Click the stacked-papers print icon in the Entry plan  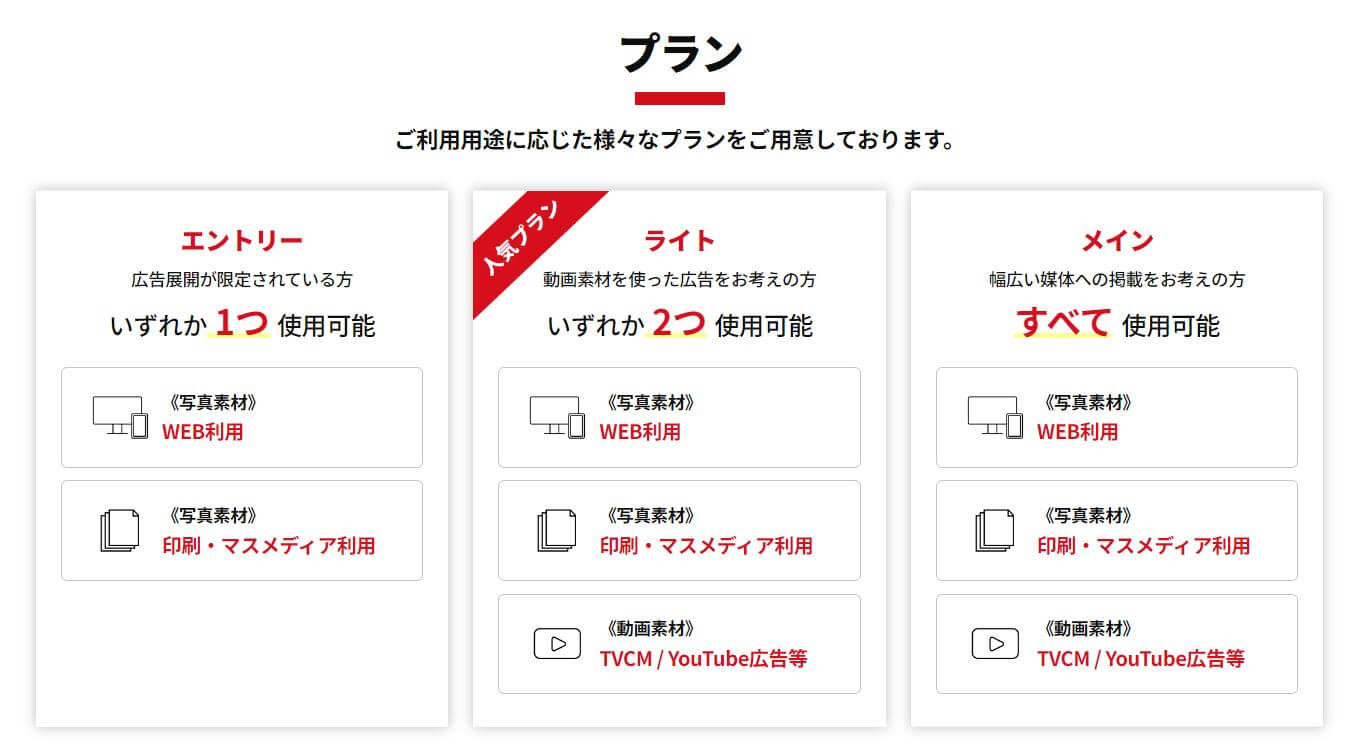click(x=120, y=531)
